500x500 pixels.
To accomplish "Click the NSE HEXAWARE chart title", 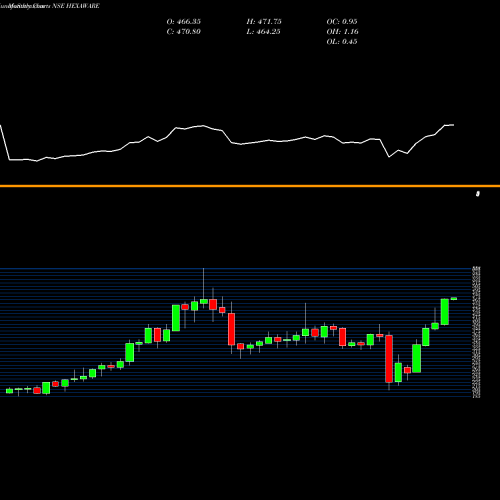I will click(x=76, y=6).
